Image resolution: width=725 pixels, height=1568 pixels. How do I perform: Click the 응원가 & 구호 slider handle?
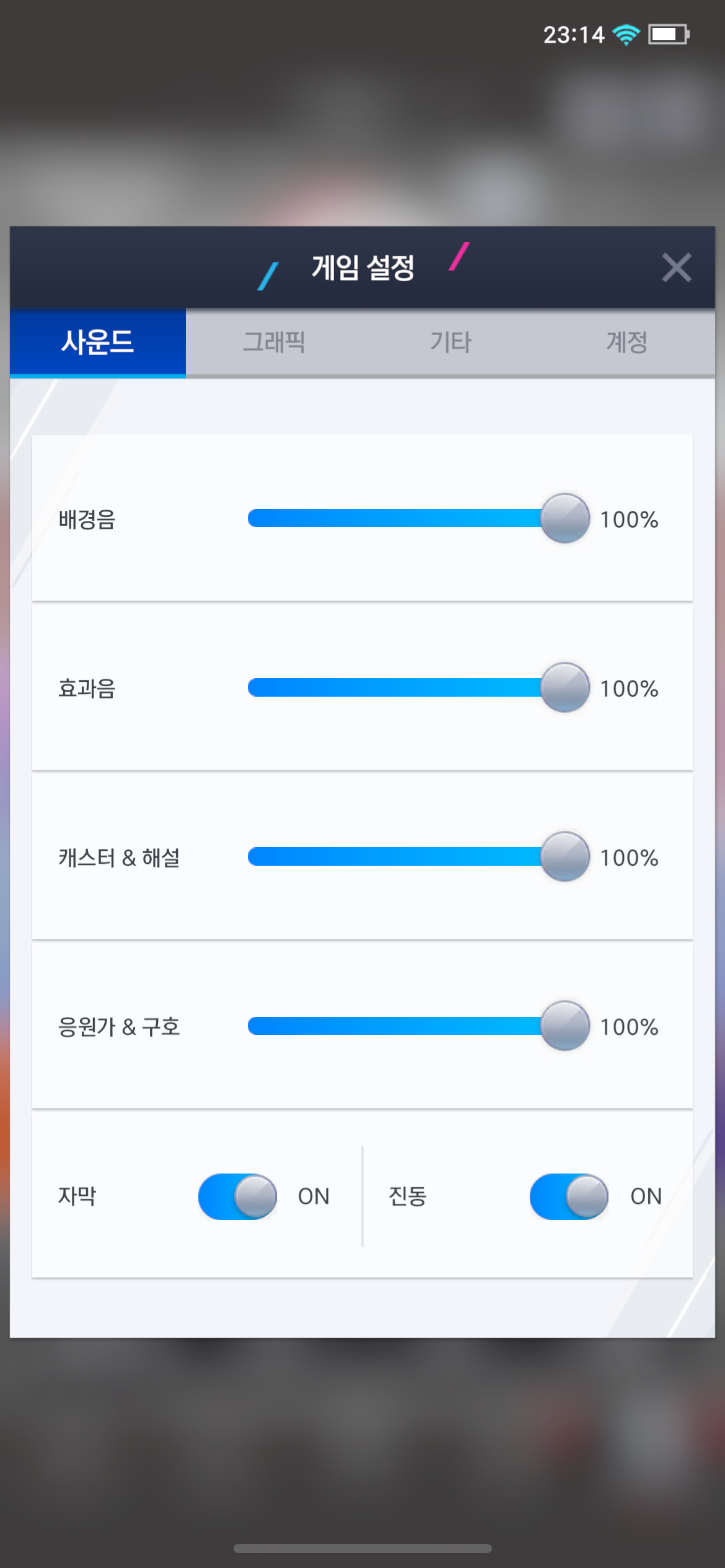click(565, 1026)
